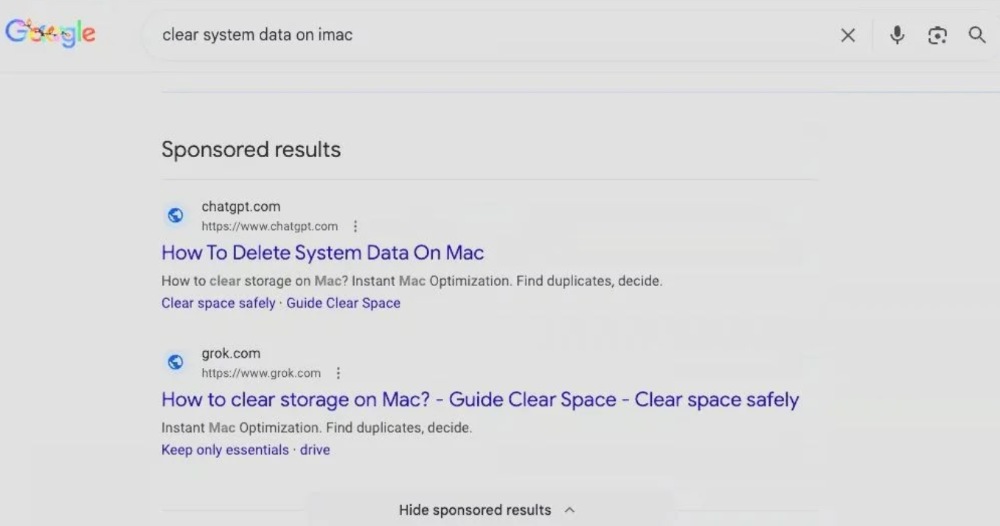
Task: Click the Hide sponsored results label
Action: click(474, 510)
